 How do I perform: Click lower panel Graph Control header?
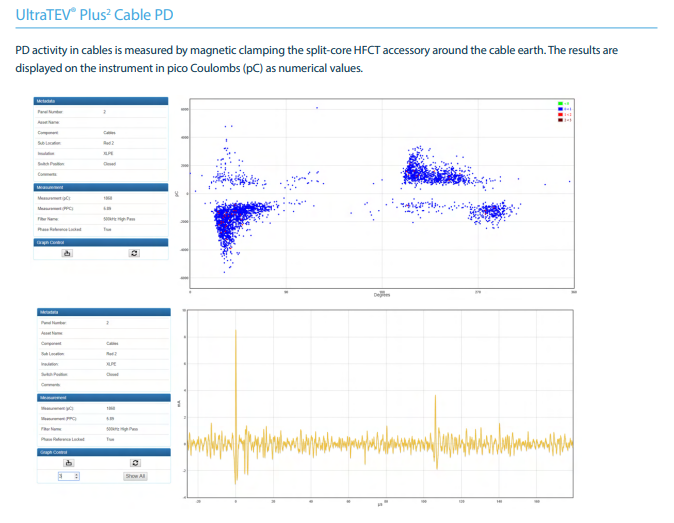pyautogui.click(x=104, y=452)
